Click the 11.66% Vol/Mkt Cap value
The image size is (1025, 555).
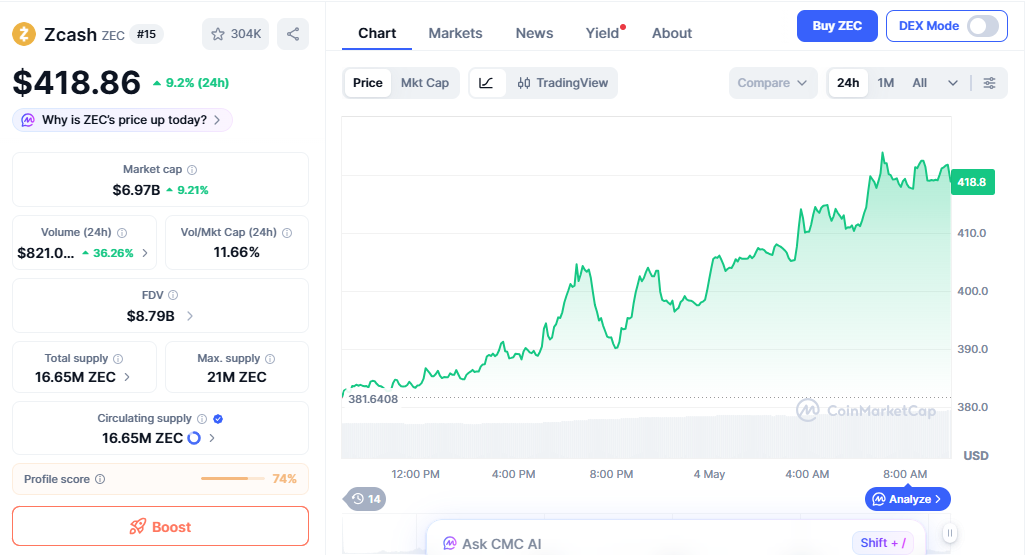click(x=237, y=252)
